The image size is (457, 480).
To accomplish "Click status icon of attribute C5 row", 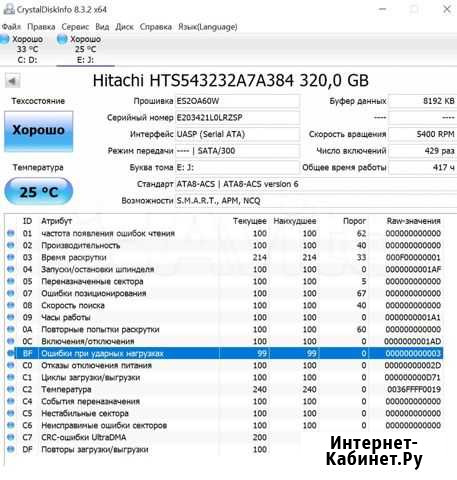I will (11, 413).
